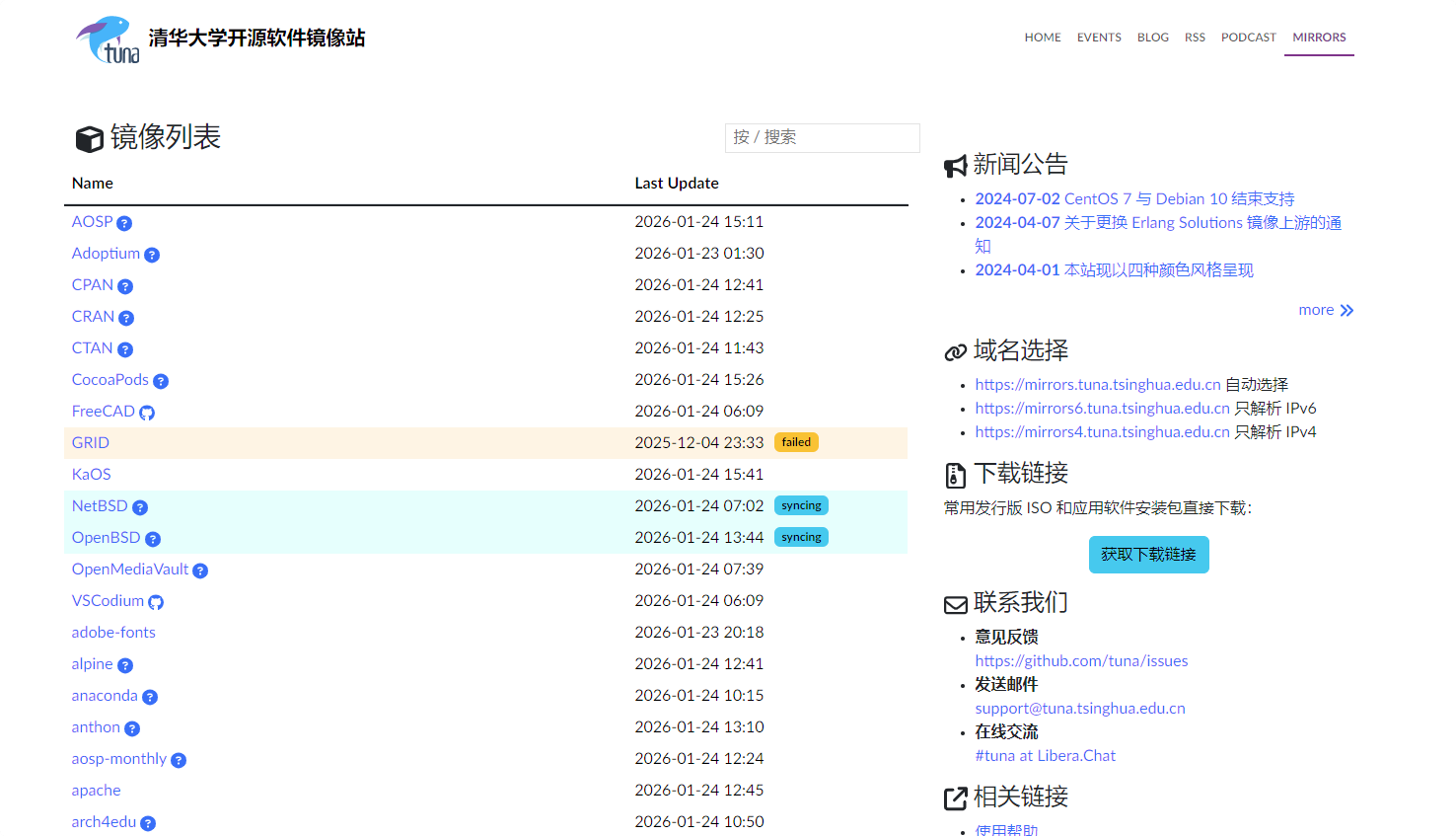The image size is (1456, 836).
Task: Open the AOSP mirror link
Action: pos(92,222)
